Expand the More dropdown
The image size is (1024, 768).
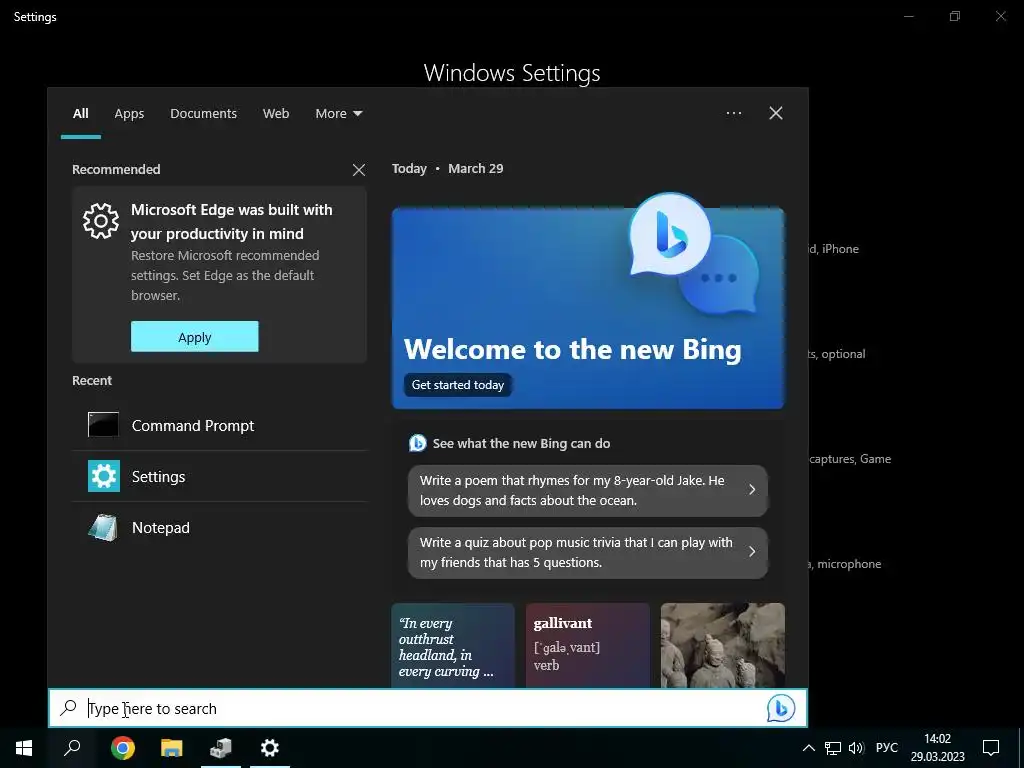338,114
